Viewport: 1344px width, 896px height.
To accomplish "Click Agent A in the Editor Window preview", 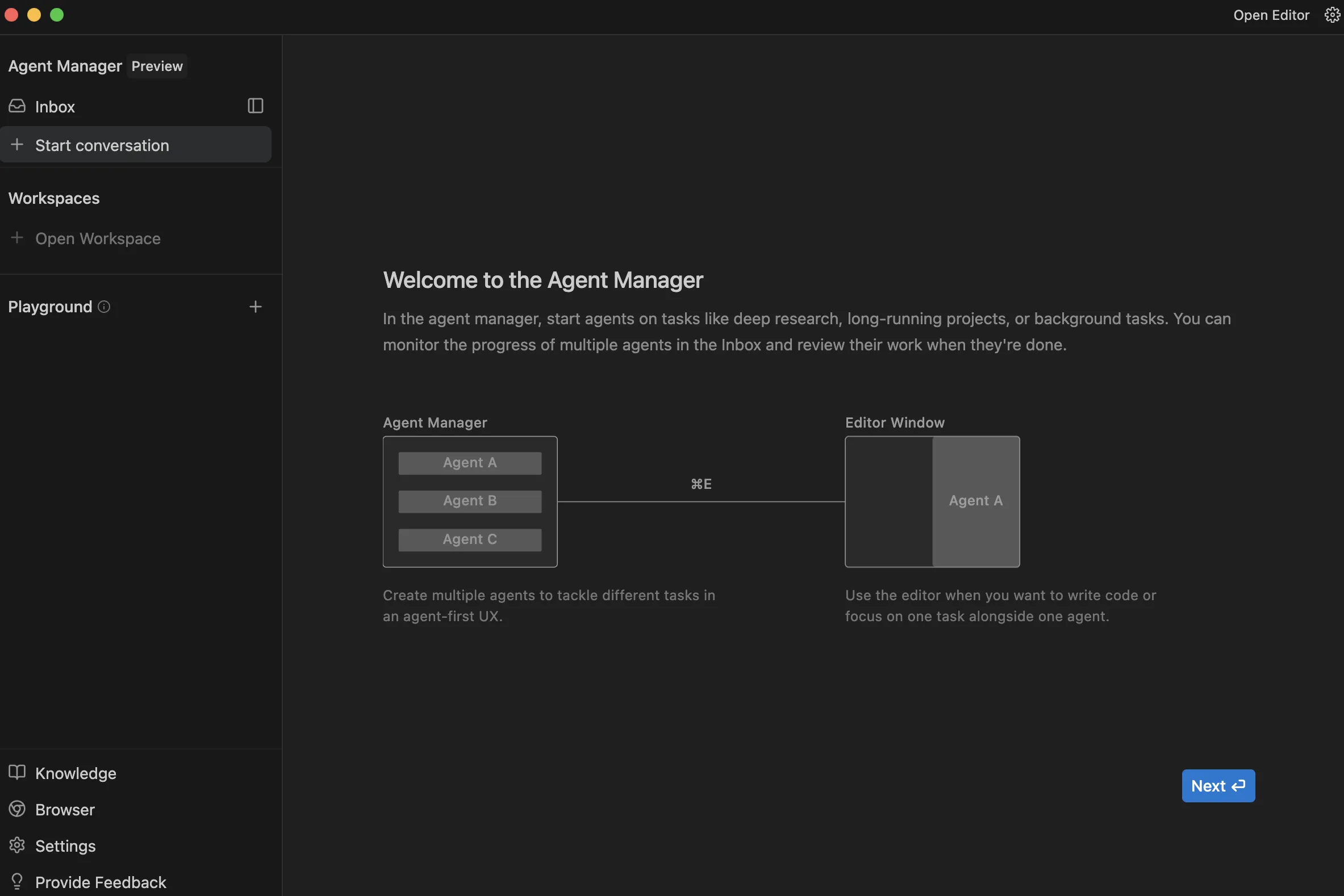I will (x=975, y=501).
